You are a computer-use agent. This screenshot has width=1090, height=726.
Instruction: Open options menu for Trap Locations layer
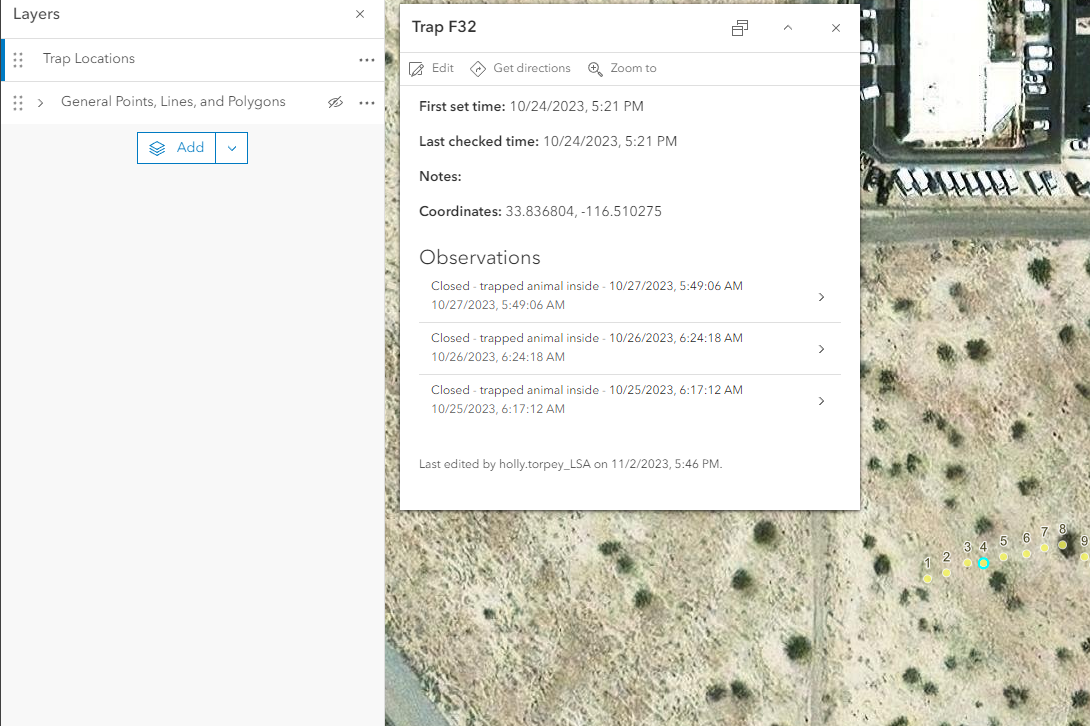[367, 59]
